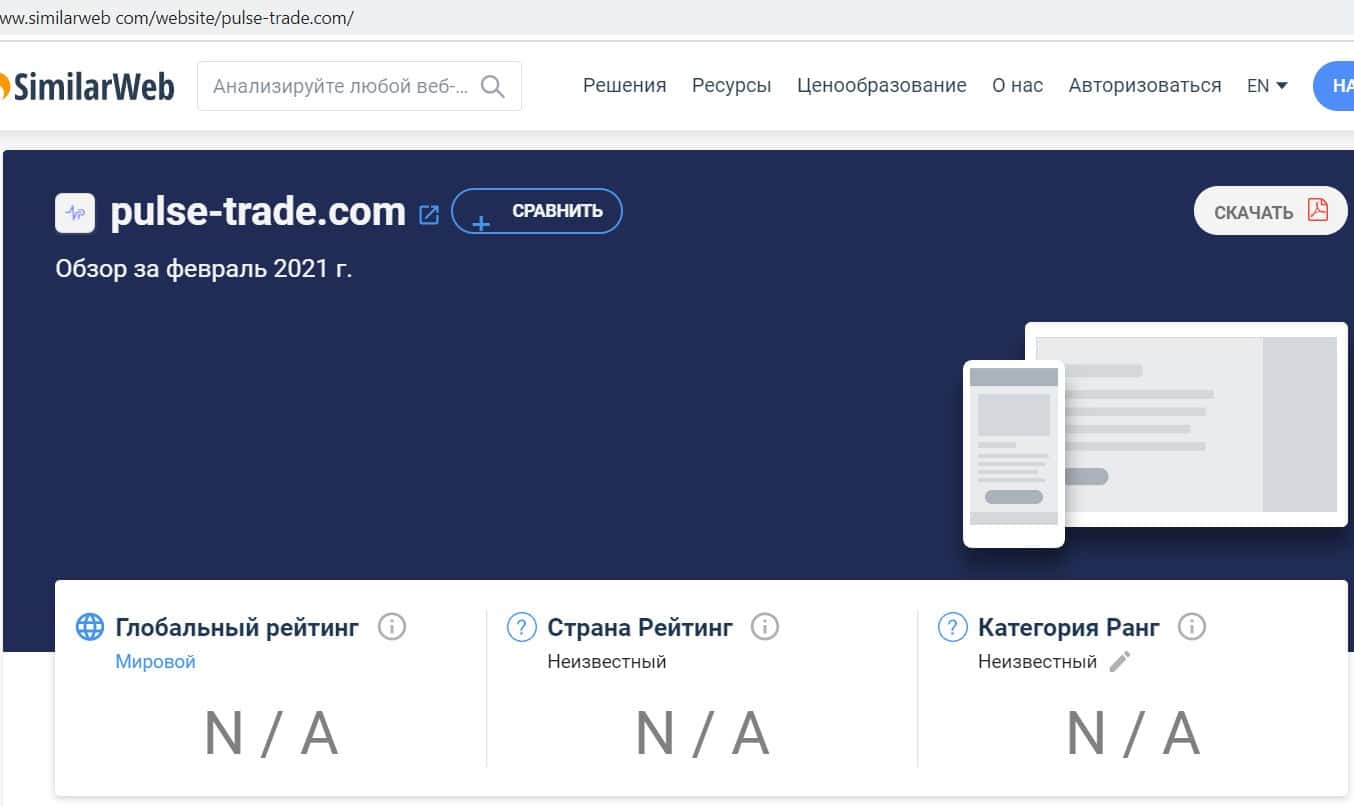This screenshot has height=806, width=1354.
Task: Go to Ценообразование page
Action: tap(882, 86)
